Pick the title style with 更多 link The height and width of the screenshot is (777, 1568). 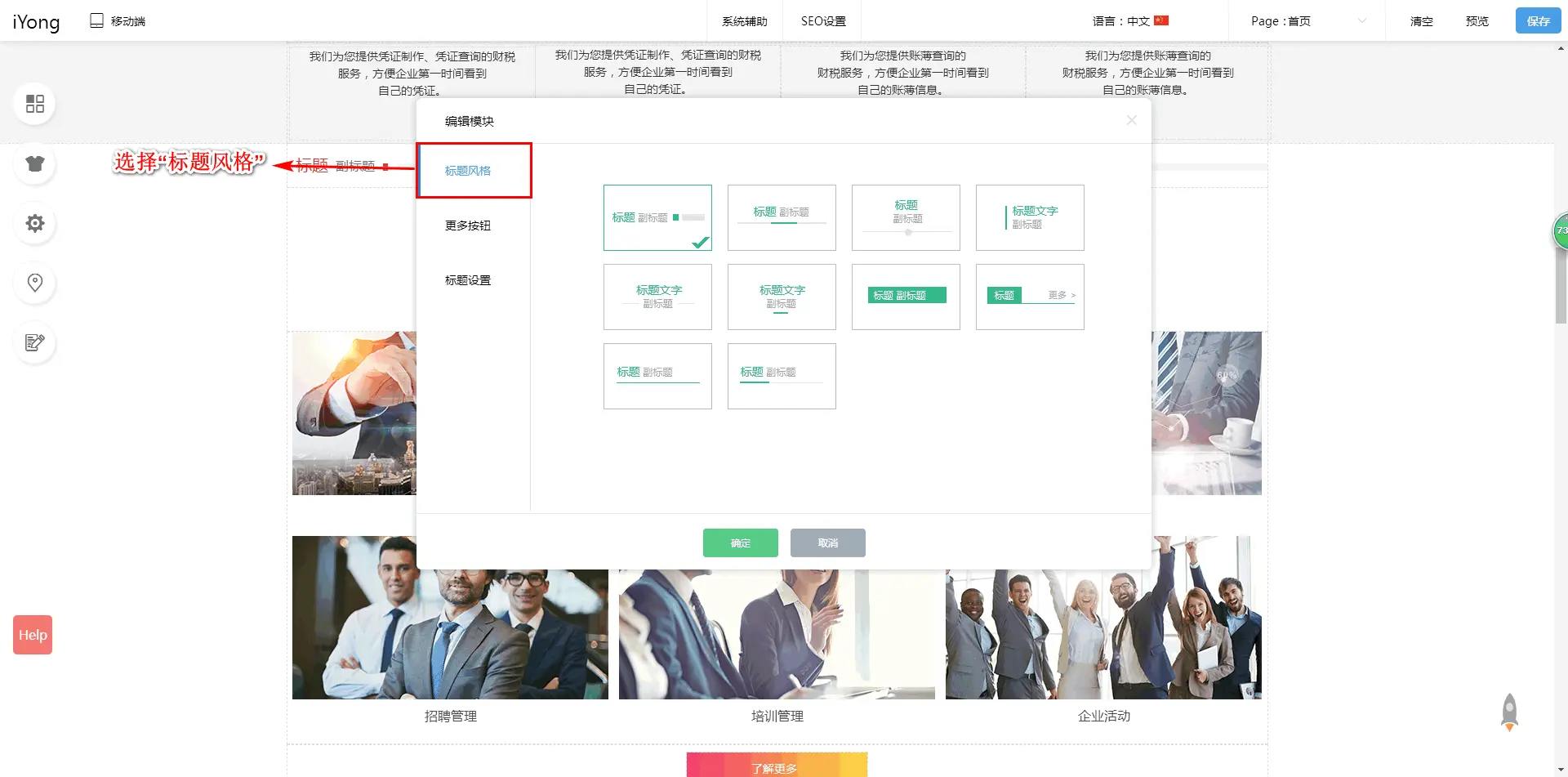pos(1030,297)
